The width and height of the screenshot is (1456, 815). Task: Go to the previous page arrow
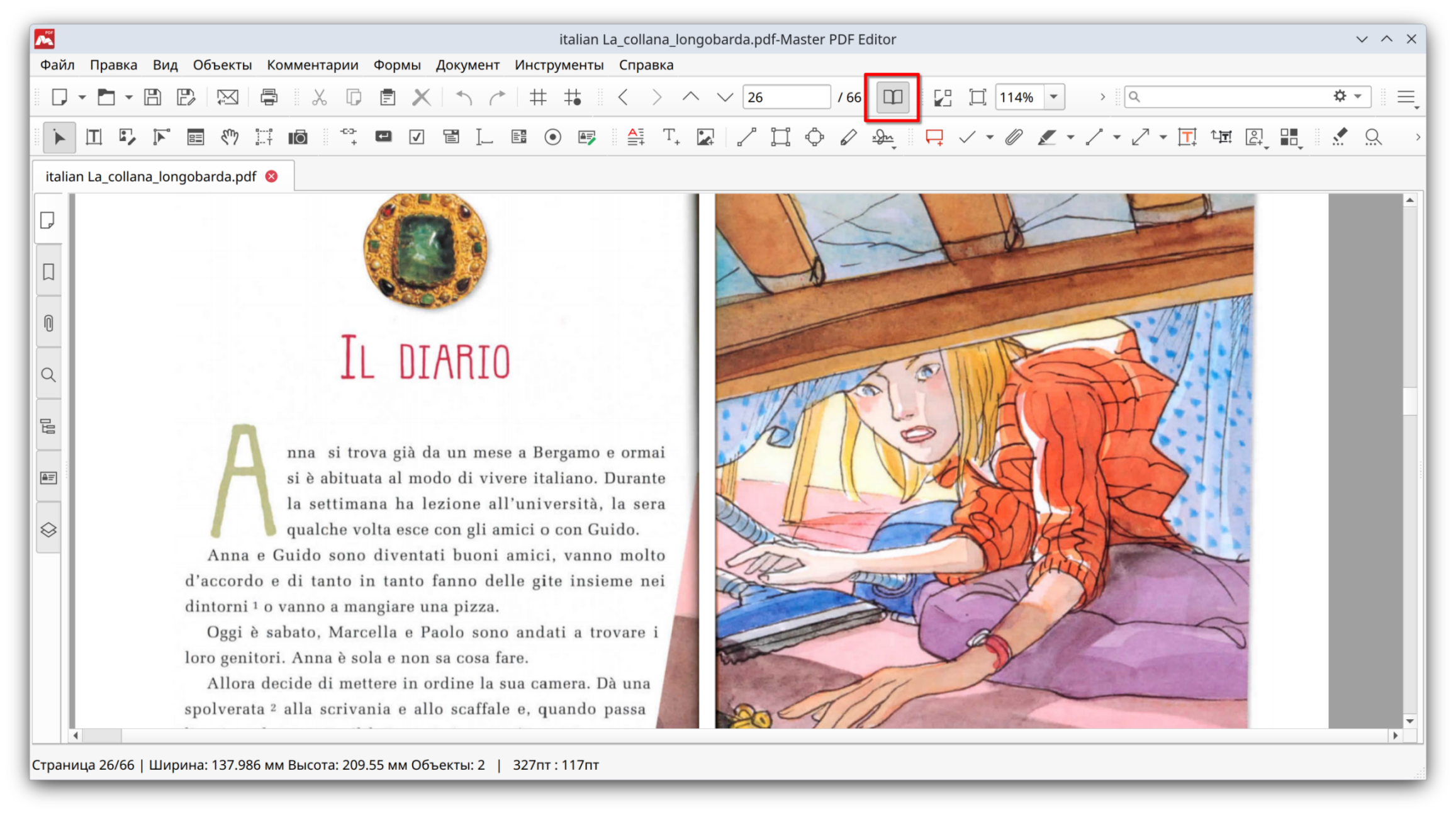pos(623,97)
